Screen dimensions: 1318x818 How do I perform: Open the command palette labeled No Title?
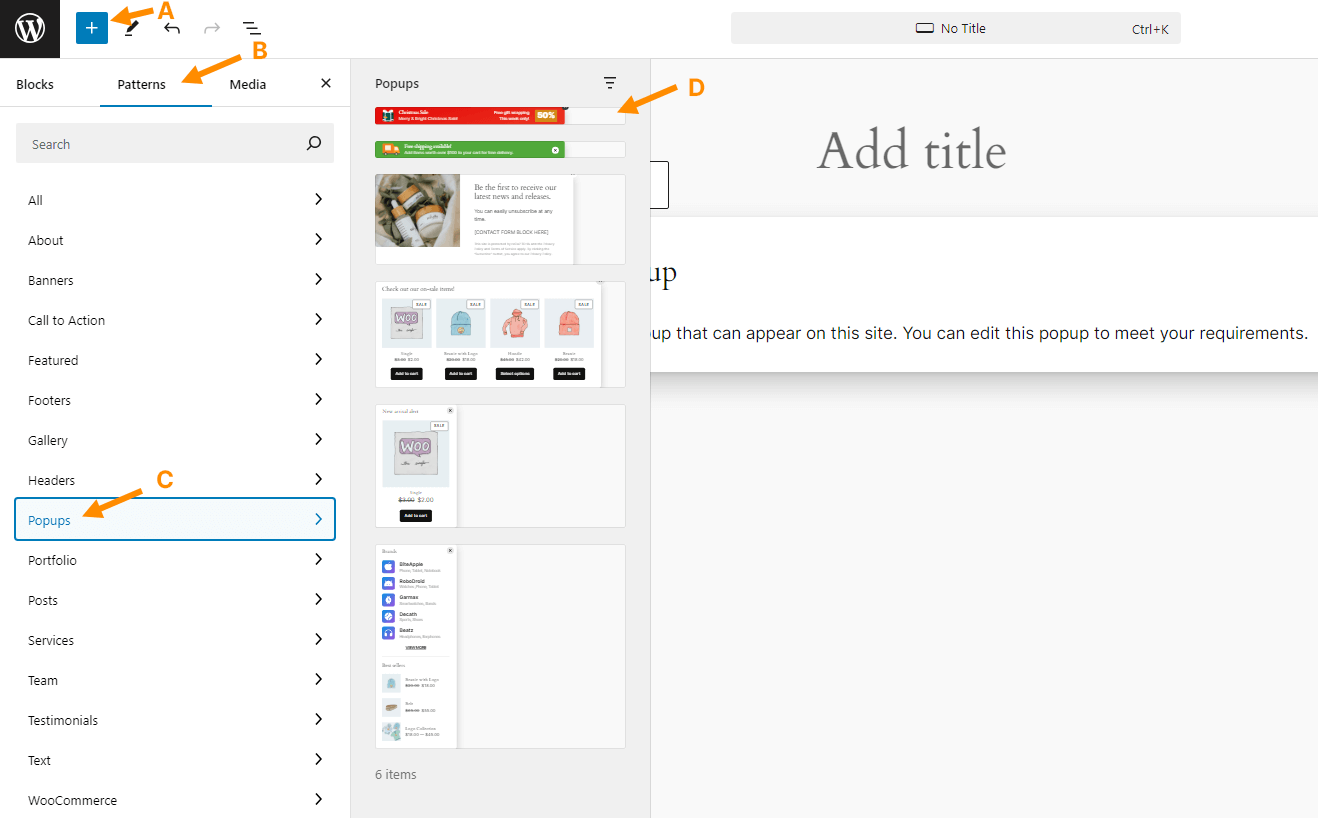(955, 28)
